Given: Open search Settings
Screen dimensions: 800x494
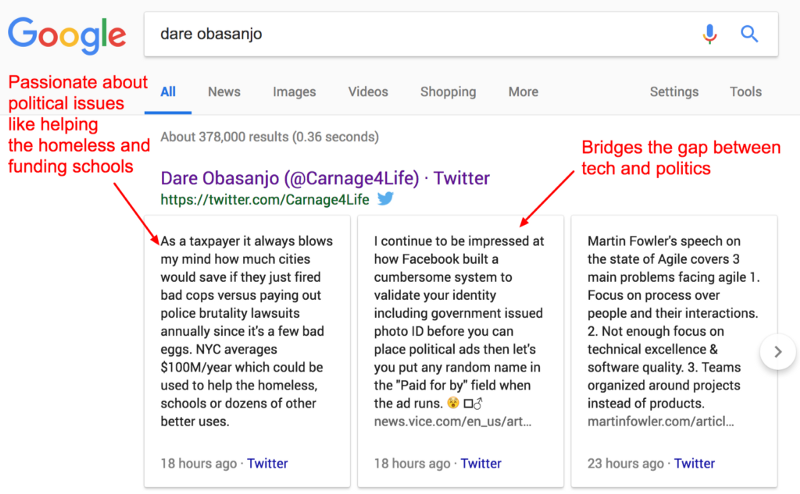Looking at the screenshot, I should (x=674, y=92).
